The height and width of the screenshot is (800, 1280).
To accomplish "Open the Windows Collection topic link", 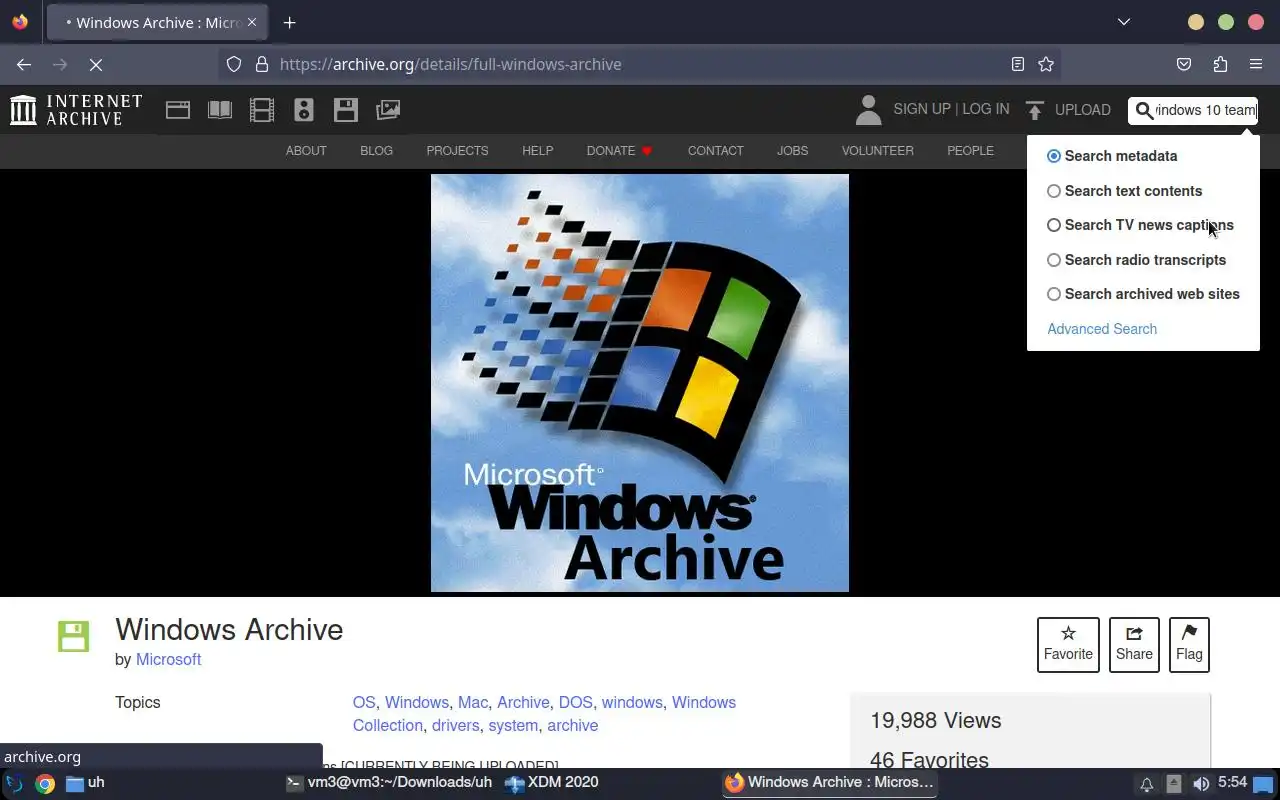I will (544, 714).
